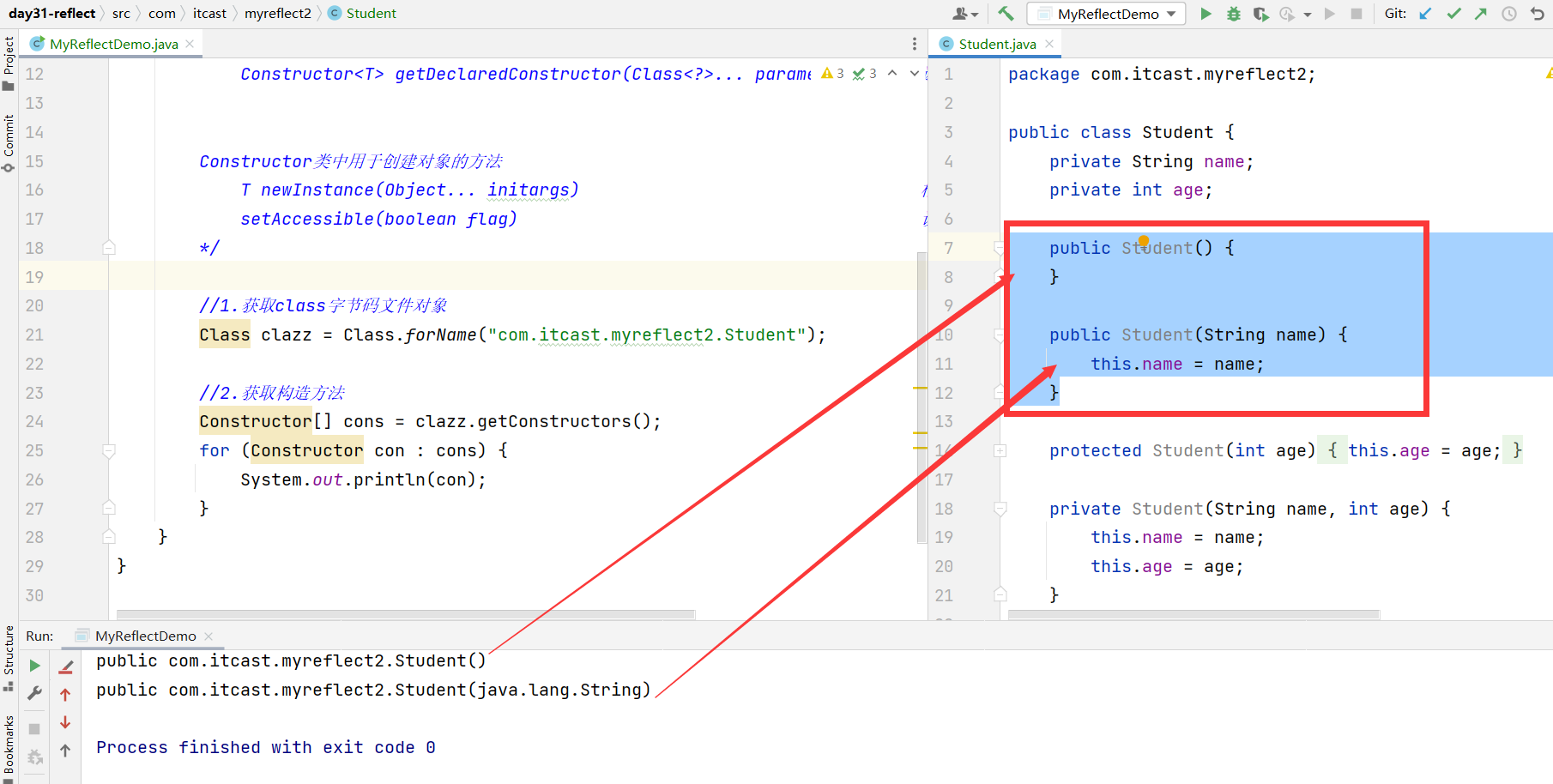Screen dimensions: 1553x784
Task: Collapse public Student() constructor at line 7
Action: [x=1000, y=248]
